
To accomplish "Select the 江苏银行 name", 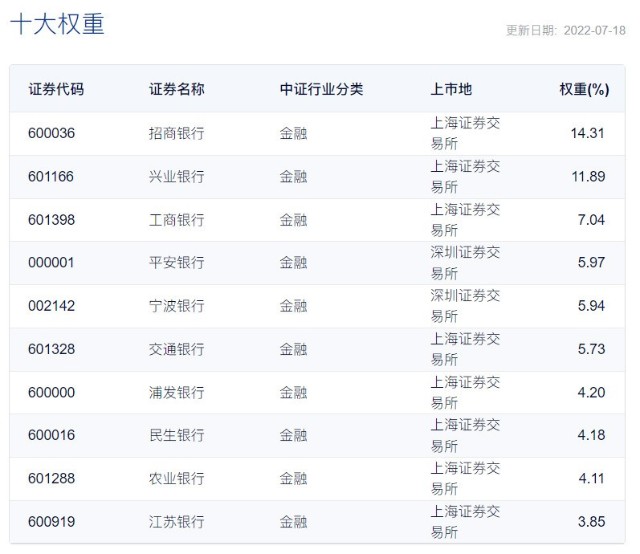I will (177, 521).
